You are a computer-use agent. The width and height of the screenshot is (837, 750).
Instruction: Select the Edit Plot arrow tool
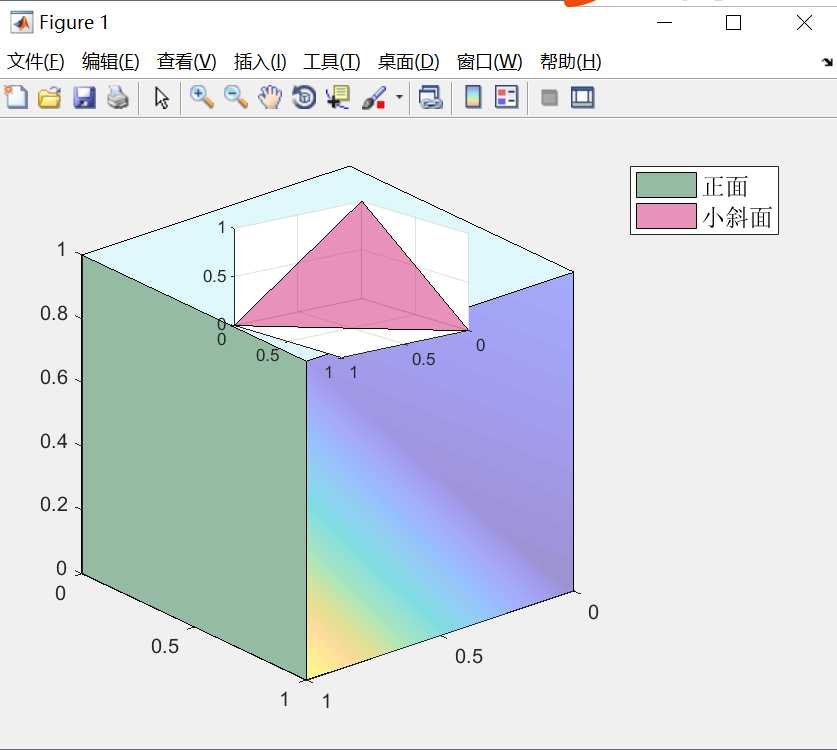(x=161, y=98)
